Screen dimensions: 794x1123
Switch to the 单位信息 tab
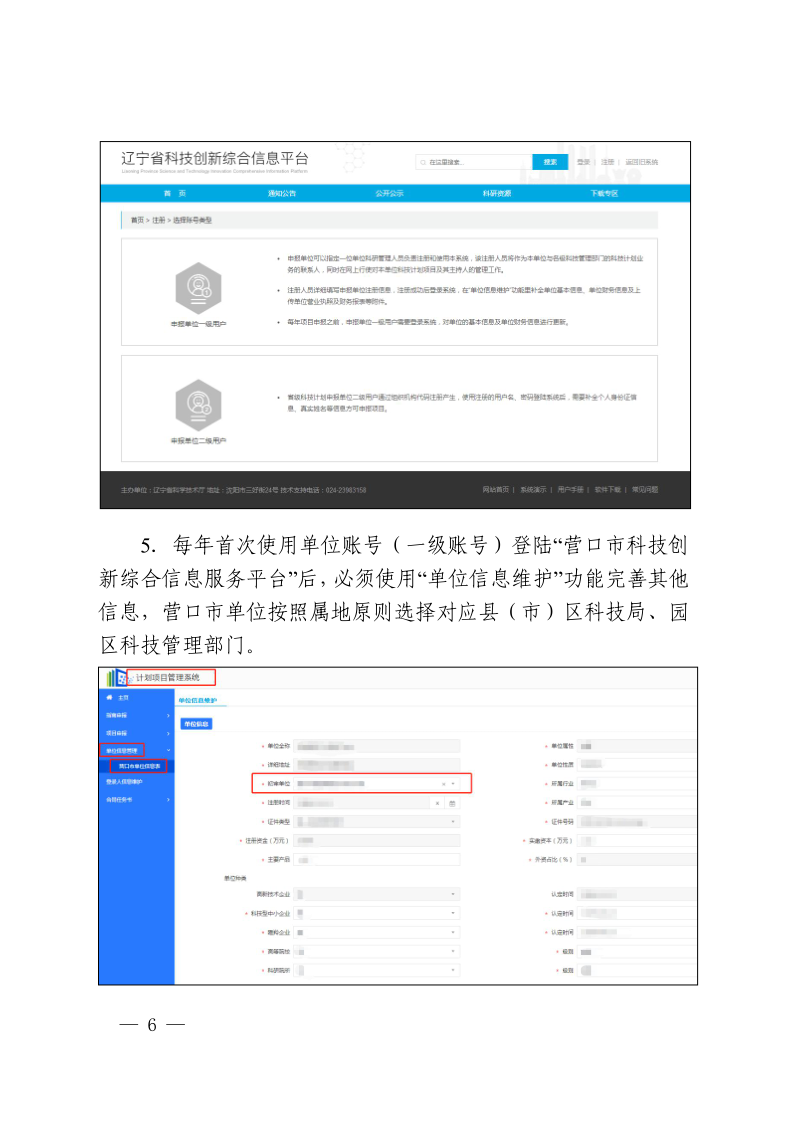pyautogui.click(x=195, y=724)
